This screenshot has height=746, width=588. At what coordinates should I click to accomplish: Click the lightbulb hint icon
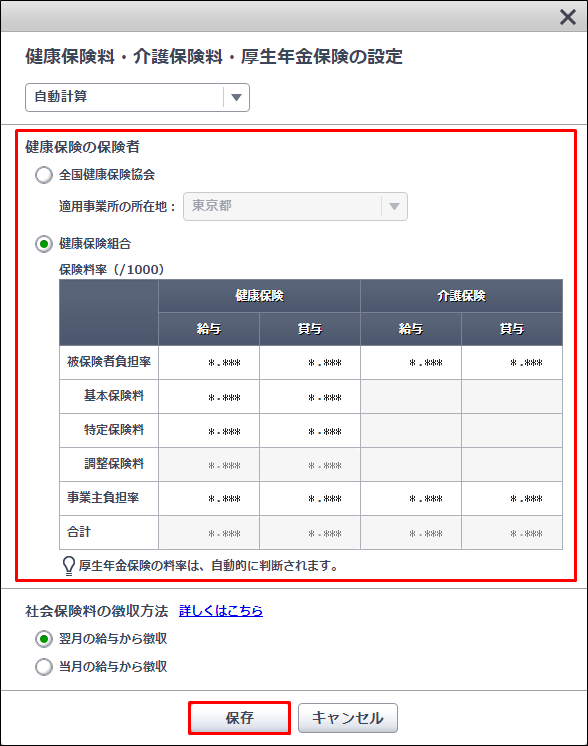(69, 566)
